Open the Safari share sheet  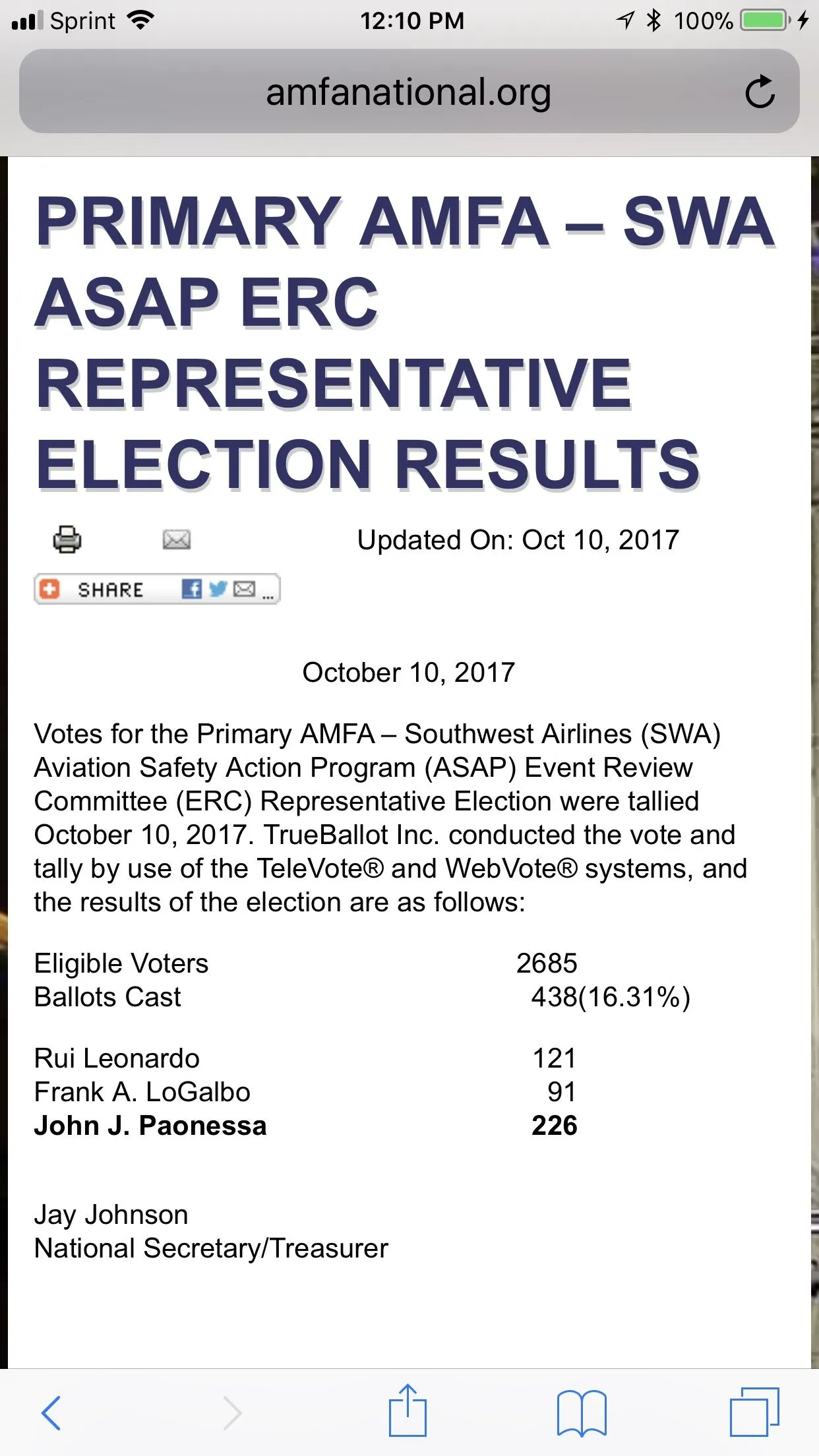click(x=408, y=1411)
